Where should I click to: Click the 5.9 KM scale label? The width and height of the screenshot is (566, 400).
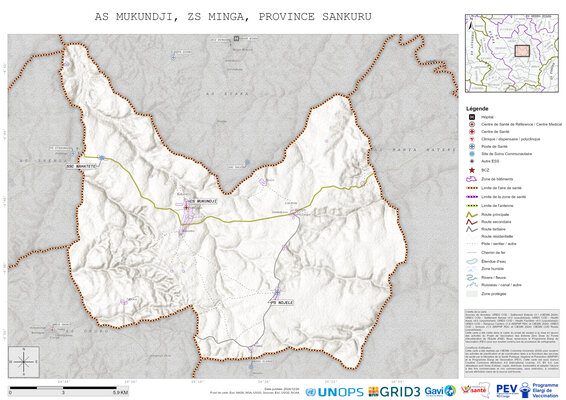pos(121,393)
